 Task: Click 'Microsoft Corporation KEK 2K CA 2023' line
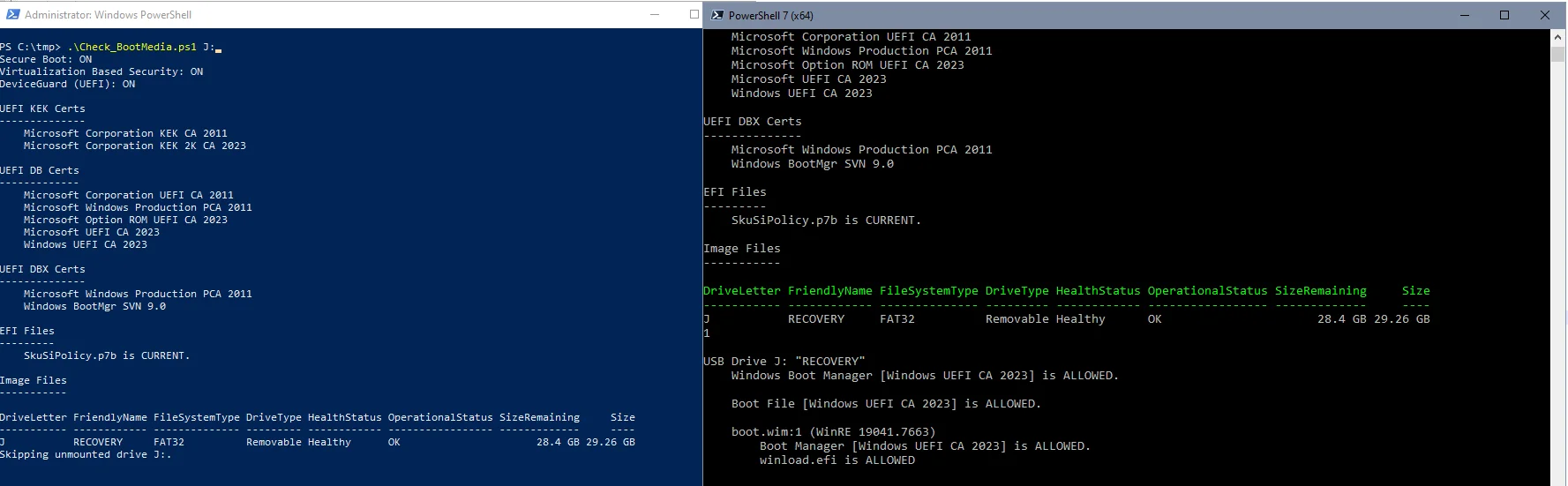point(135,146)
